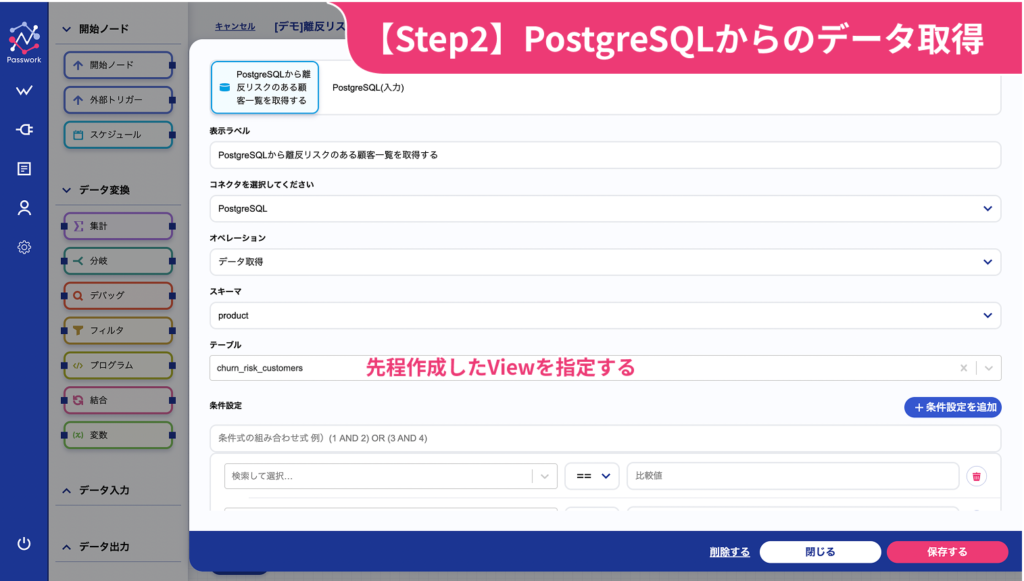Delete the condition row with trash icon

[976, 477]
